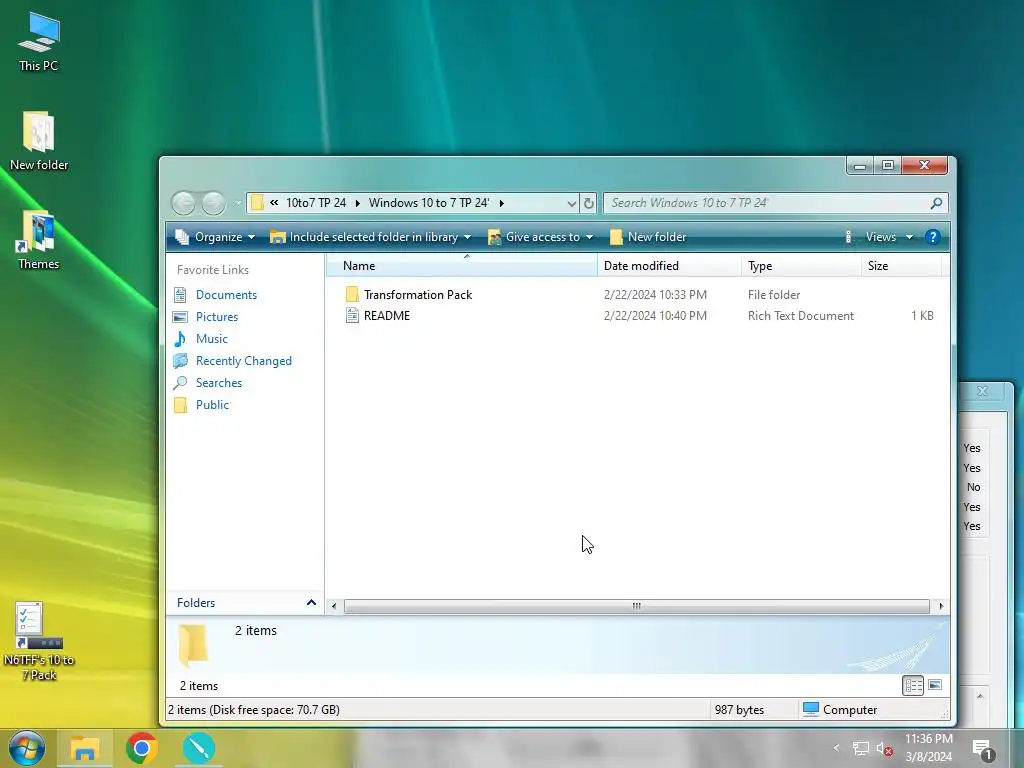
Task: Open the Themes desktop shortcut
Action: (x=38, y=240)
